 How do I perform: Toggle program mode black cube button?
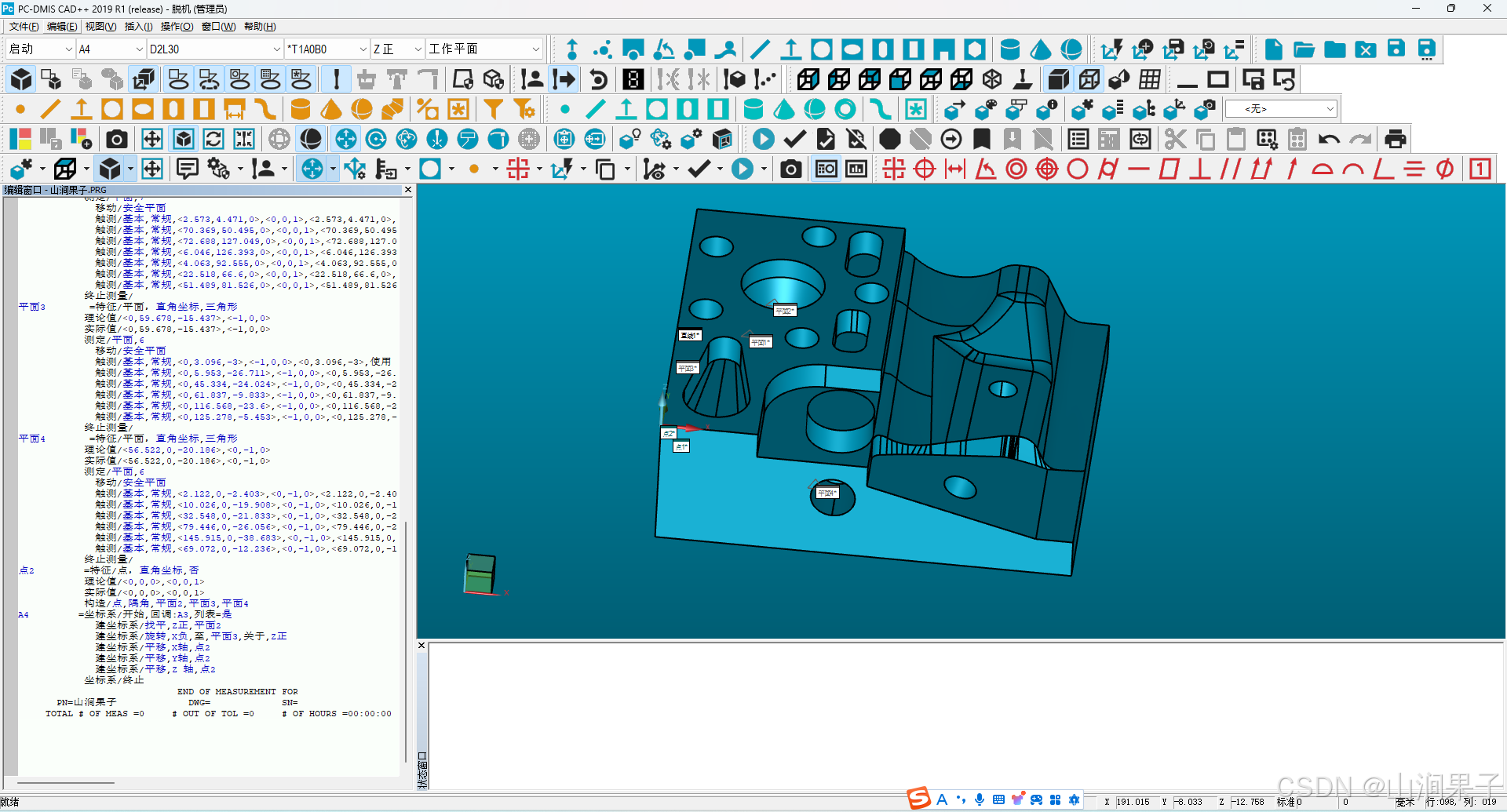(21, 79)
